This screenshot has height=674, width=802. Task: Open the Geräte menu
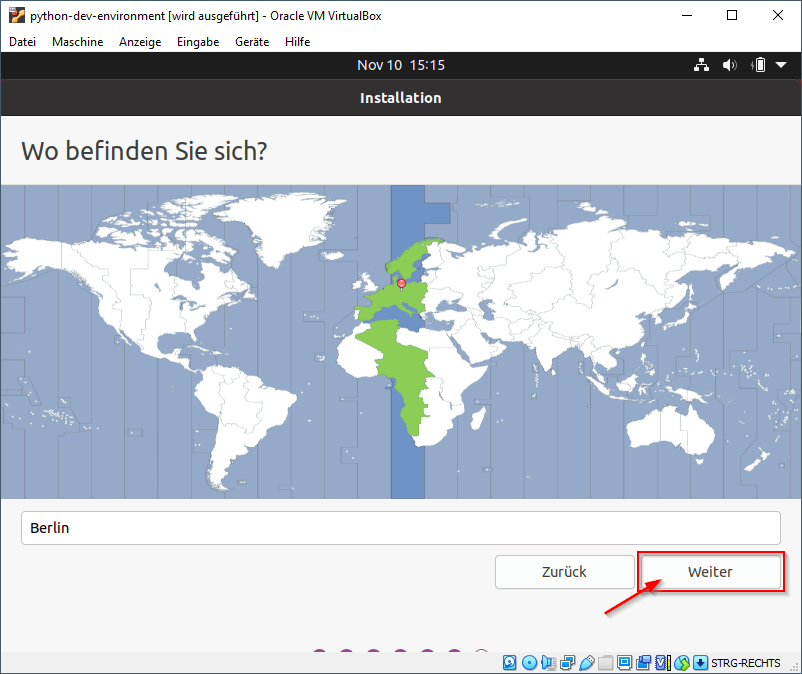(254, 42)
